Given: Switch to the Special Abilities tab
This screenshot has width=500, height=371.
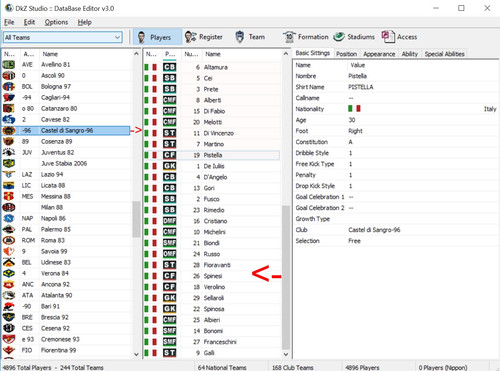Looking at the screenshot, I should (444, 54).
